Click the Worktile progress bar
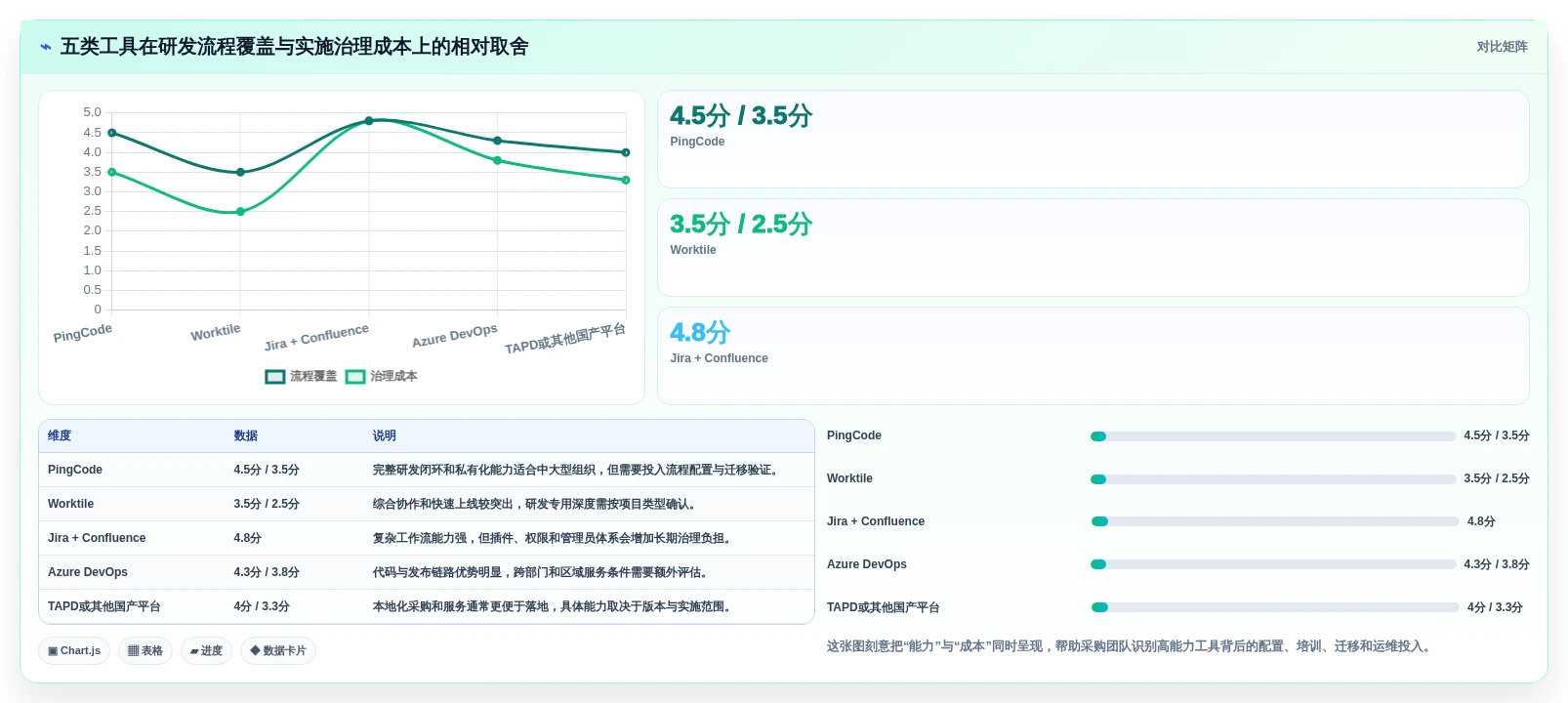 pos(1273,479)
